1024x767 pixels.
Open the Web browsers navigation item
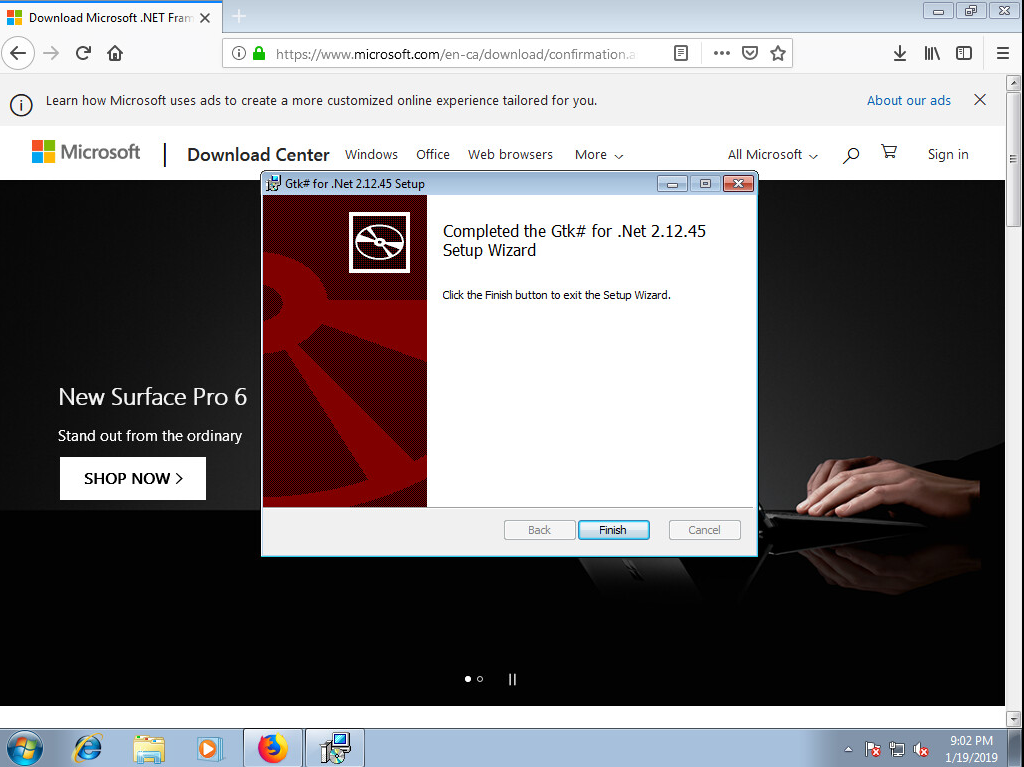pyautogui.click(x=510, y=155)
